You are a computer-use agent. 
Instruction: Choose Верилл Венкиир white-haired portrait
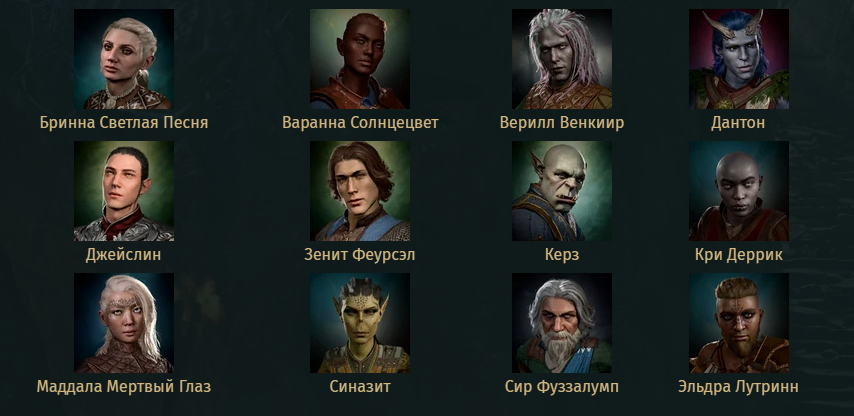[x=562, y=59]
